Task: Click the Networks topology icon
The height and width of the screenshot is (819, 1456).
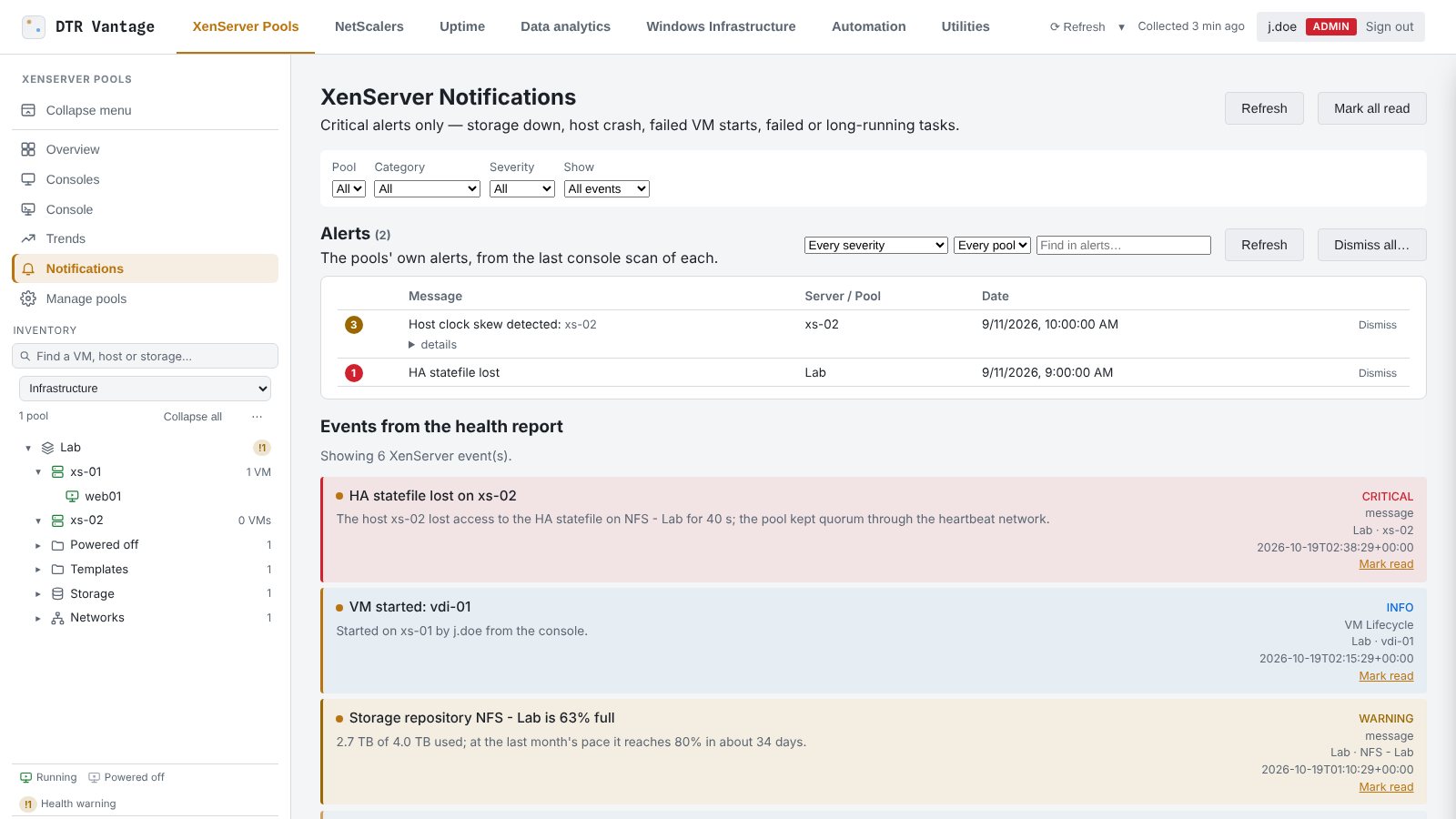Action: (x=57, y=618)
